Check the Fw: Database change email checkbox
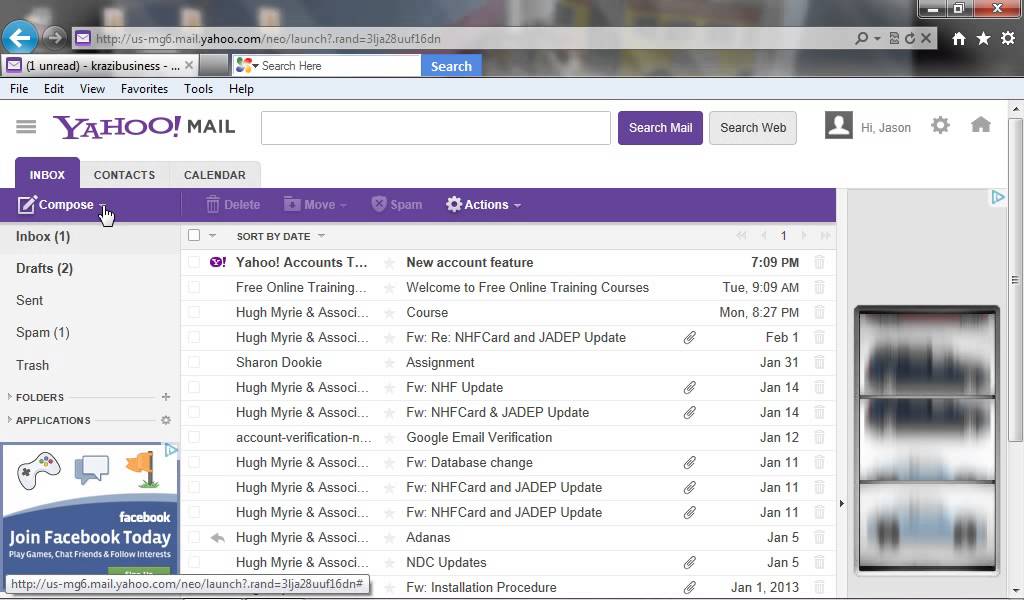This screenshot has width=1024, height=600. (x=194, y=463)
